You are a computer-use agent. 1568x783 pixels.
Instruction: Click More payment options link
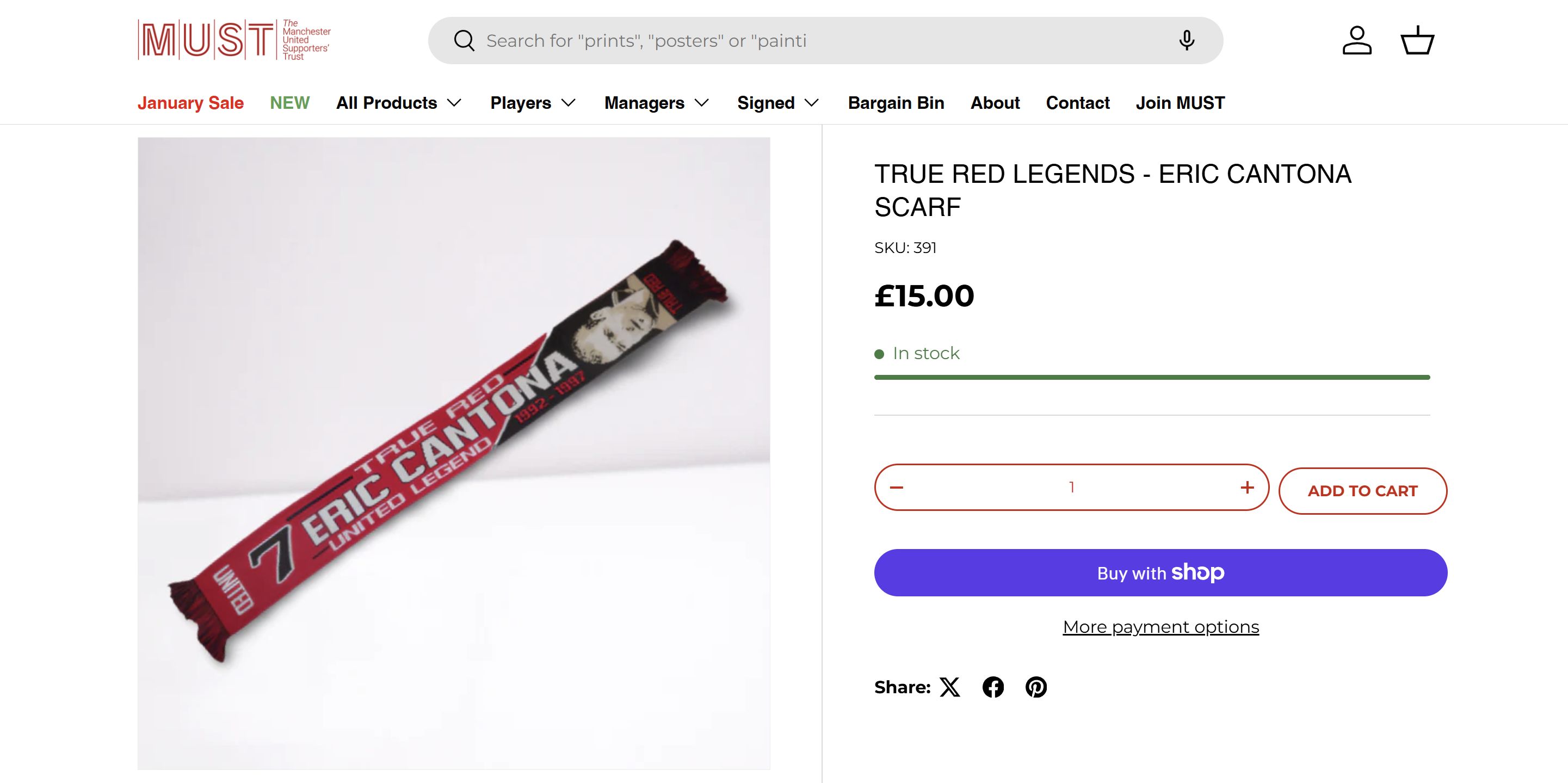pos(1160,626)
